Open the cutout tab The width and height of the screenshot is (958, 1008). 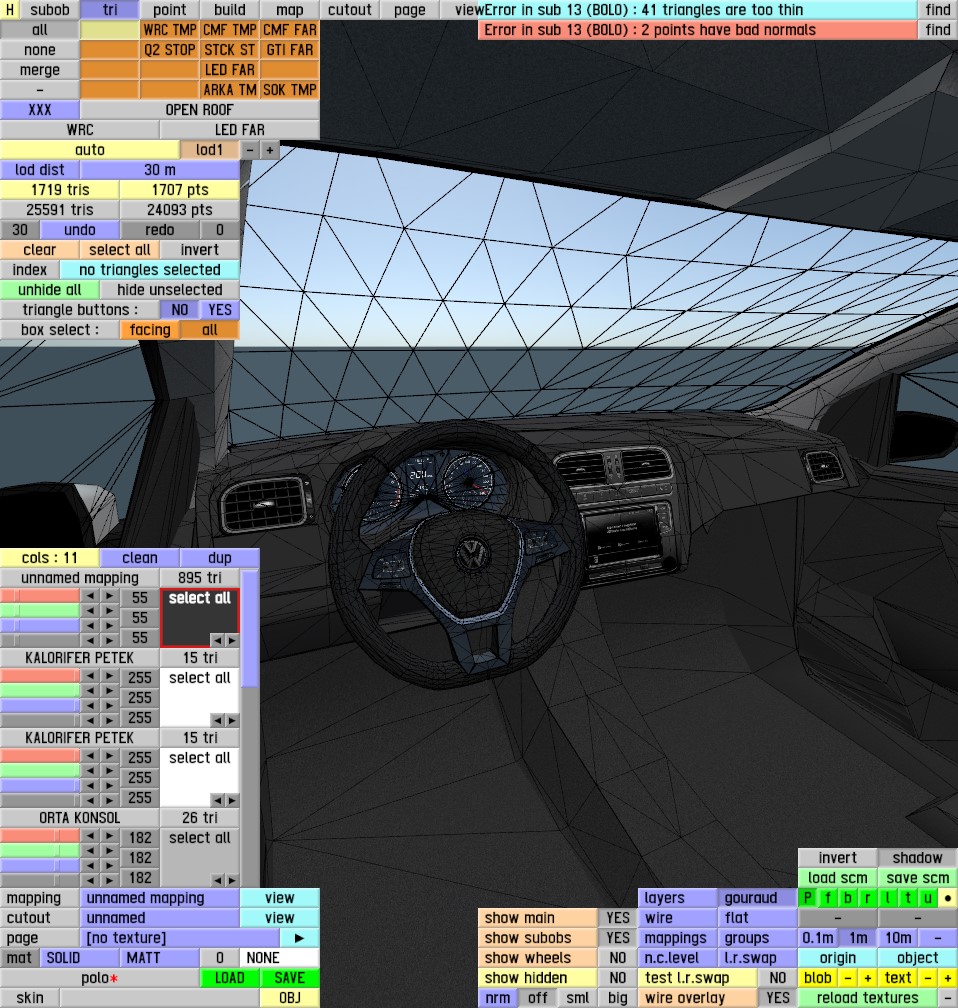[x=349, y=10]
